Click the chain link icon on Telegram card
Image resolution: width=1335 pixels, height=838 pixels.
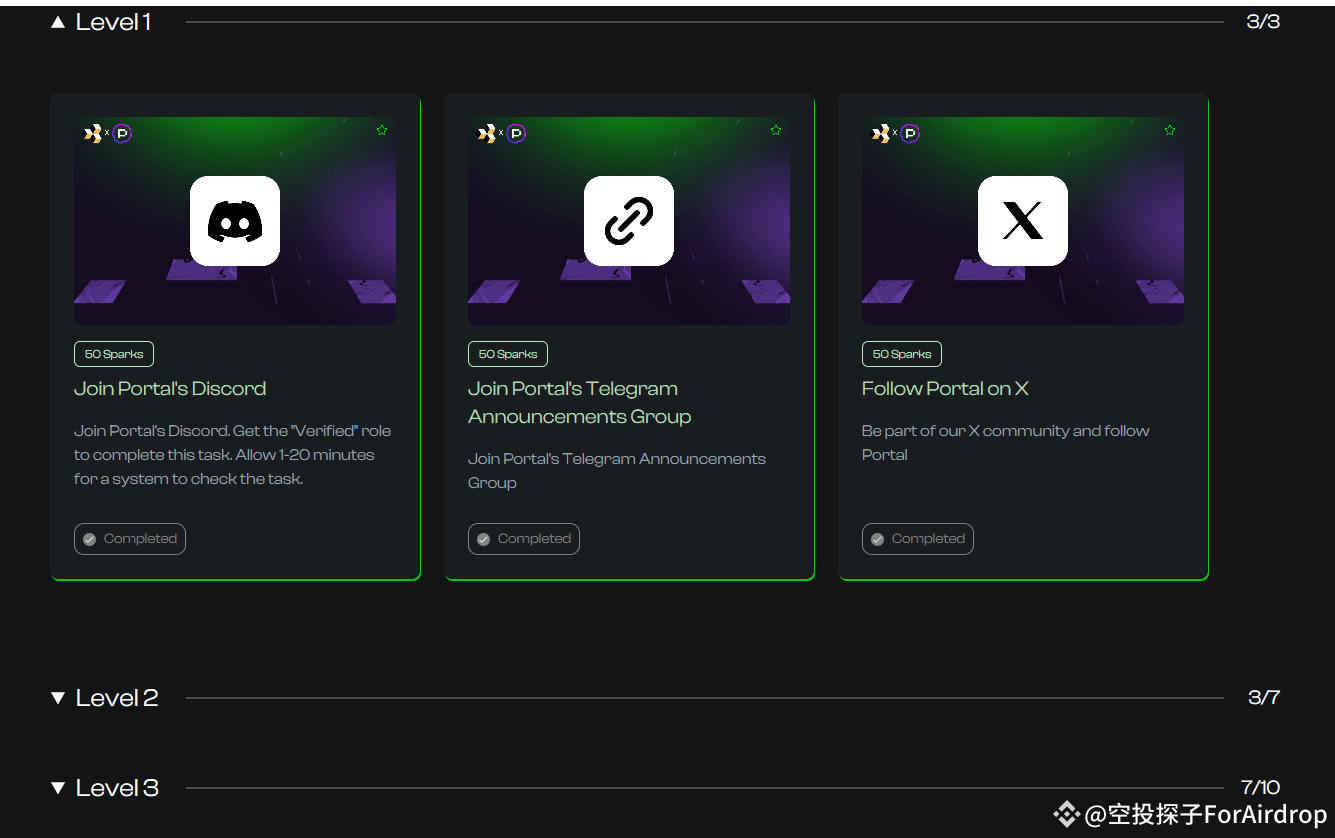[629, 221]
